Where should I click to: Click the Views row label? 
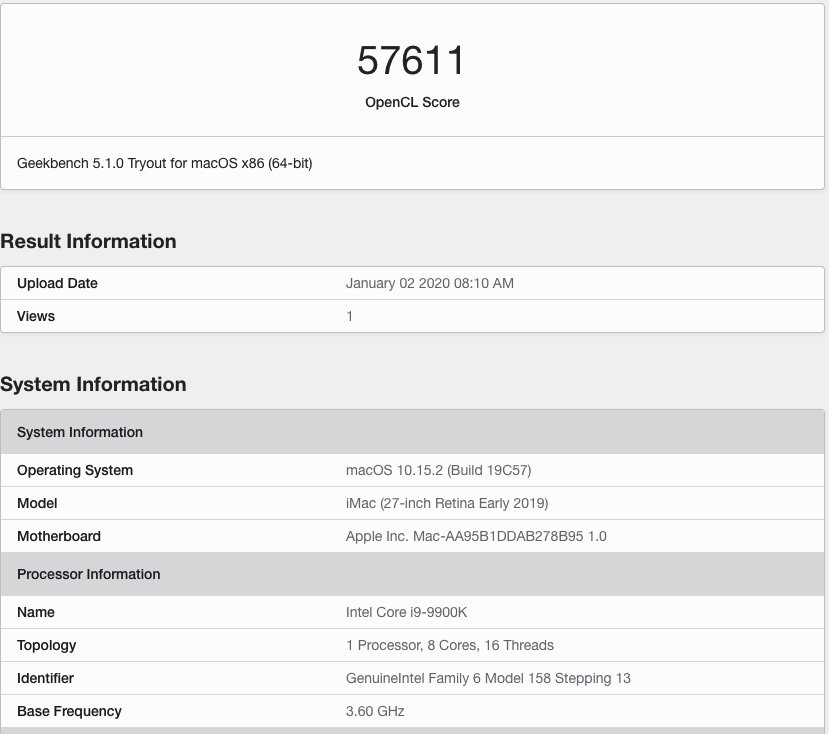(36, 316)
